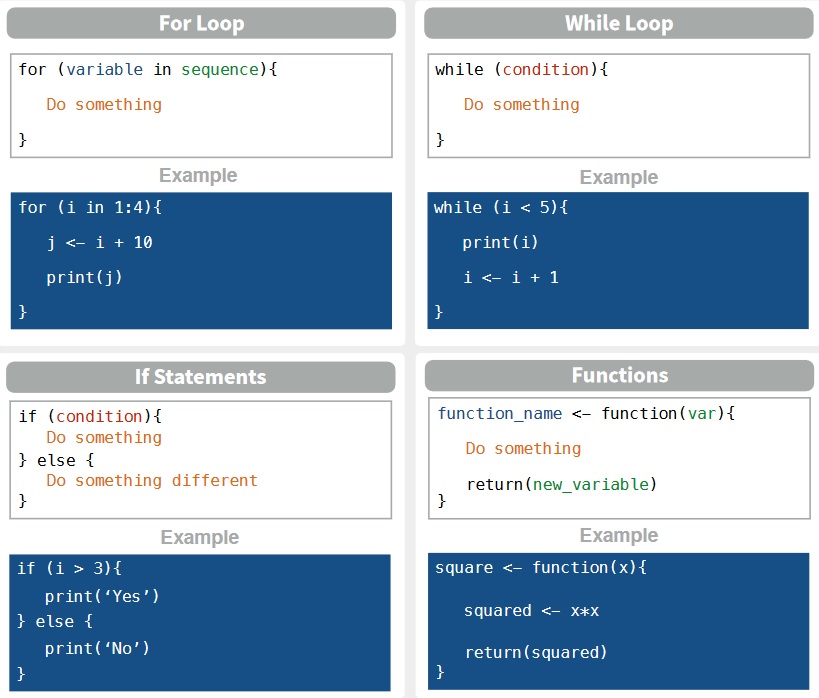This screenshot has height=698, width=819.
Task: Select the Functions header bar
Action: tap(619, 375)
